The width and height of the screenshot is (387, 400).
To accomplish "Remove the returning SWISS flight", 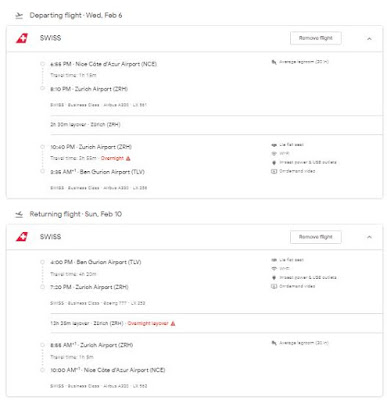I will click(x=316, y=237).
